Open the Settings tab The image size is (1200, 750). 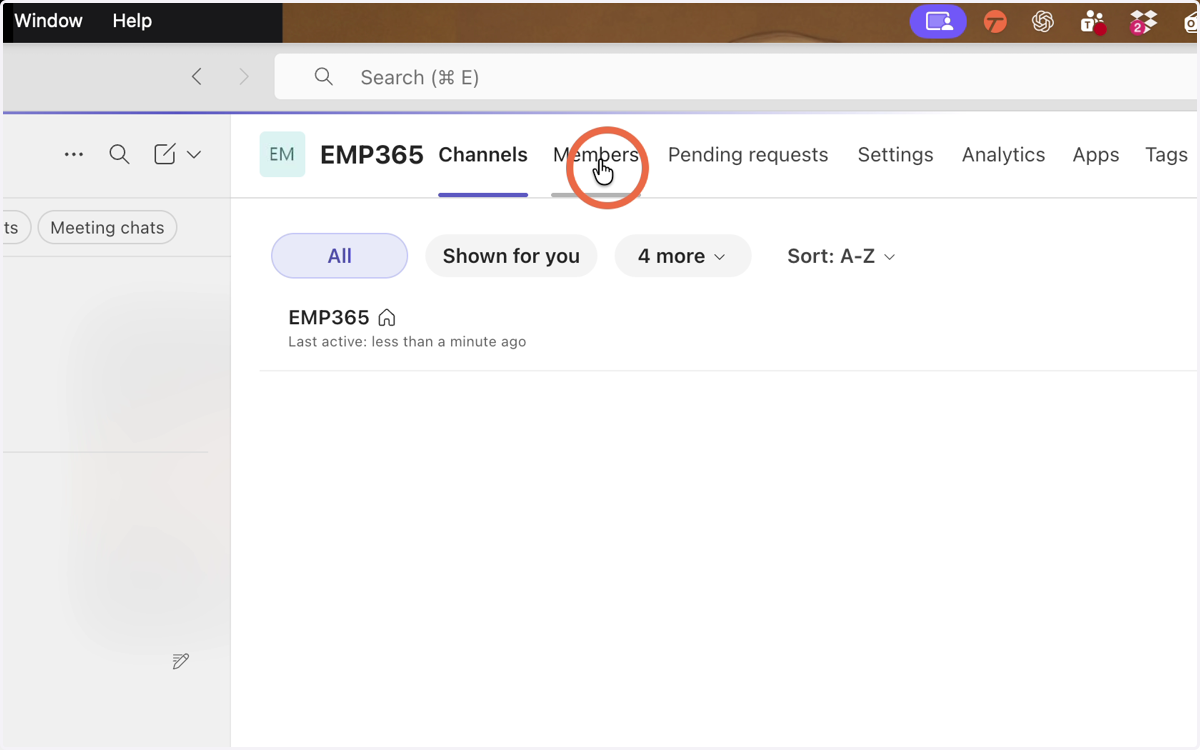coord(895,155)
